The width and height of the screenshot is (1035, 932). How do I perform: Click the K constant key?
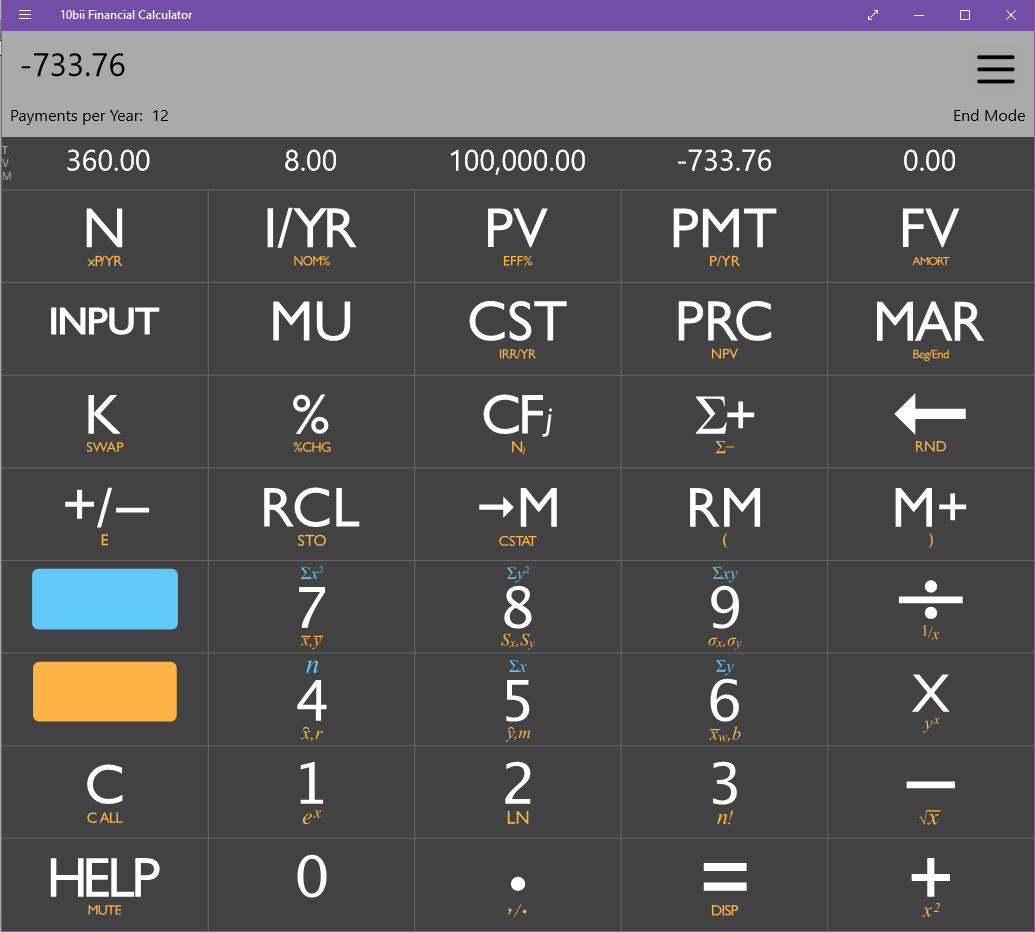(x=105, y=422)
